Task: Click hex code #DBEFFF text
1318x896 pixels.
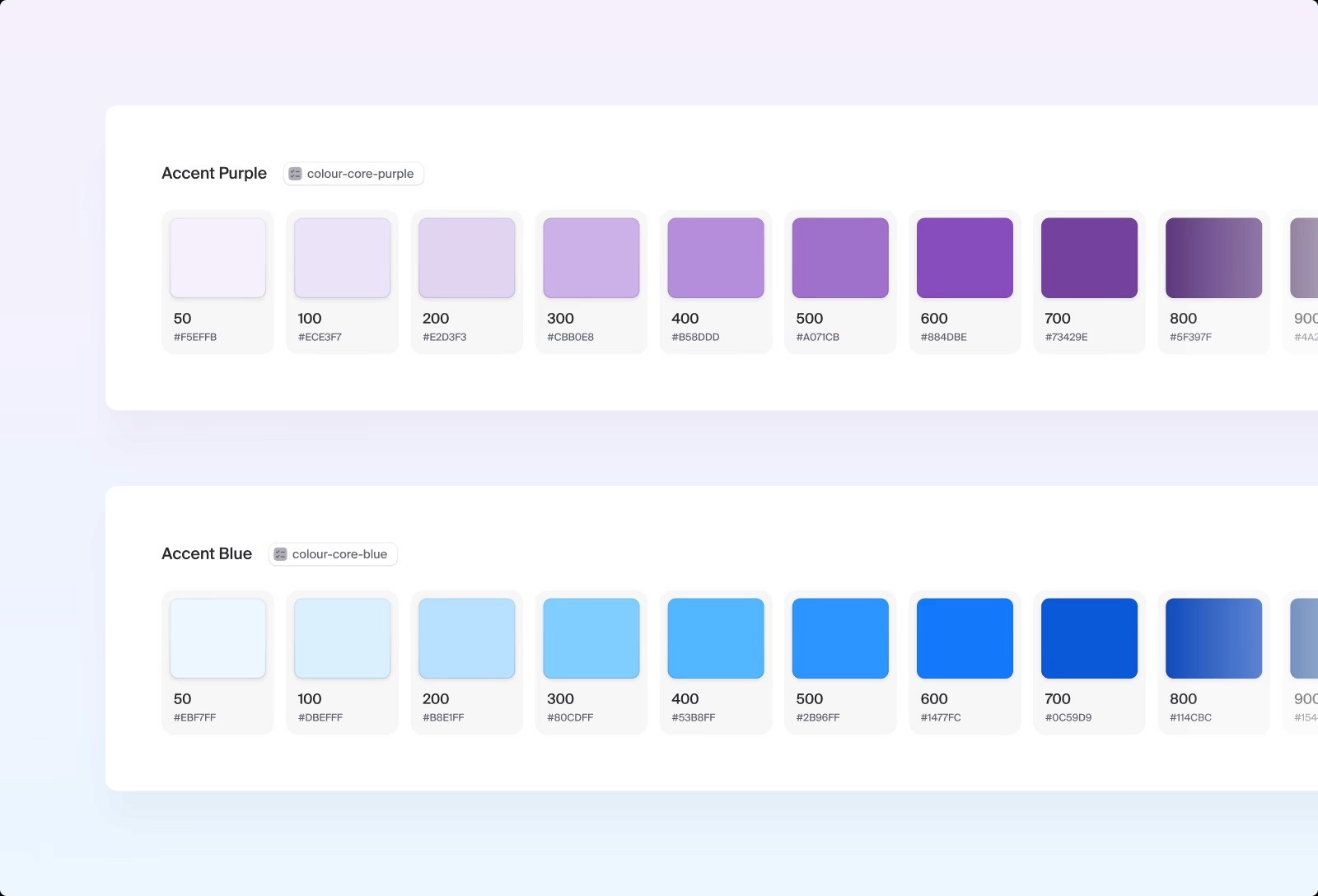Action: pos(320,717)
